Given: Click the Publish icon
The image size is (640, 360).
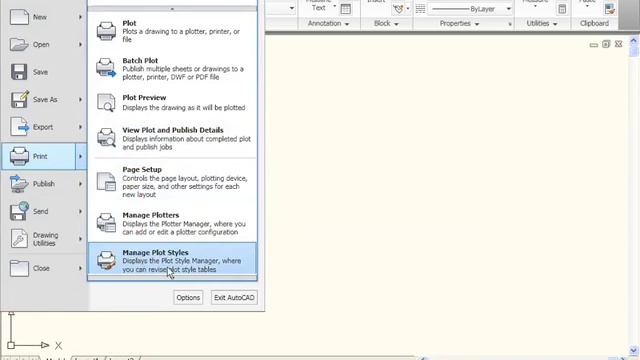Looking at the screenshot, I should click(19, 184).
